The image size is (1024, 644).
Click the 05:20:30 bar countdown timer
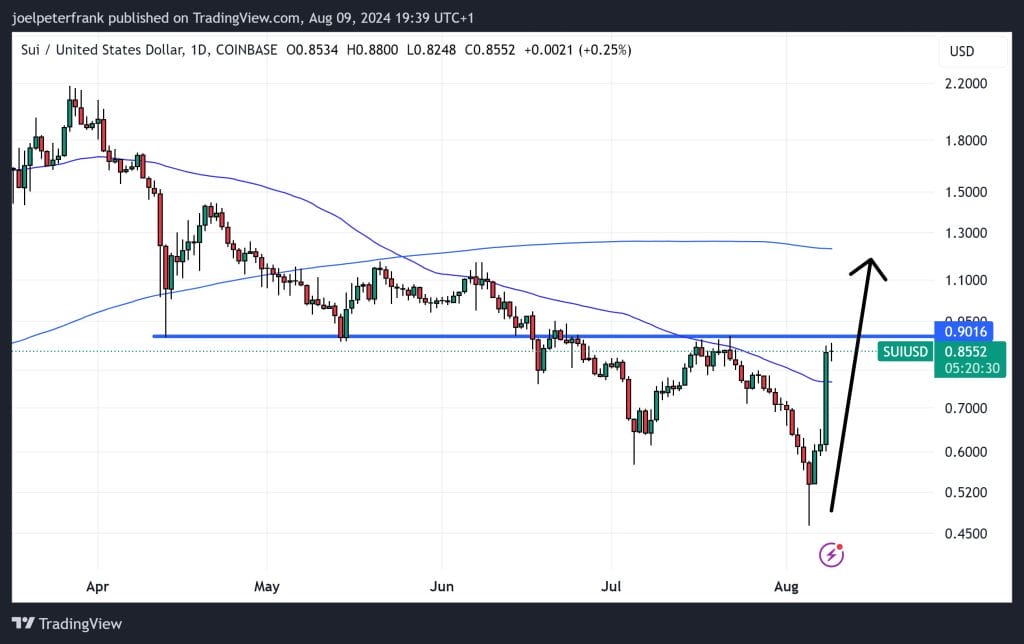[966, 368]
